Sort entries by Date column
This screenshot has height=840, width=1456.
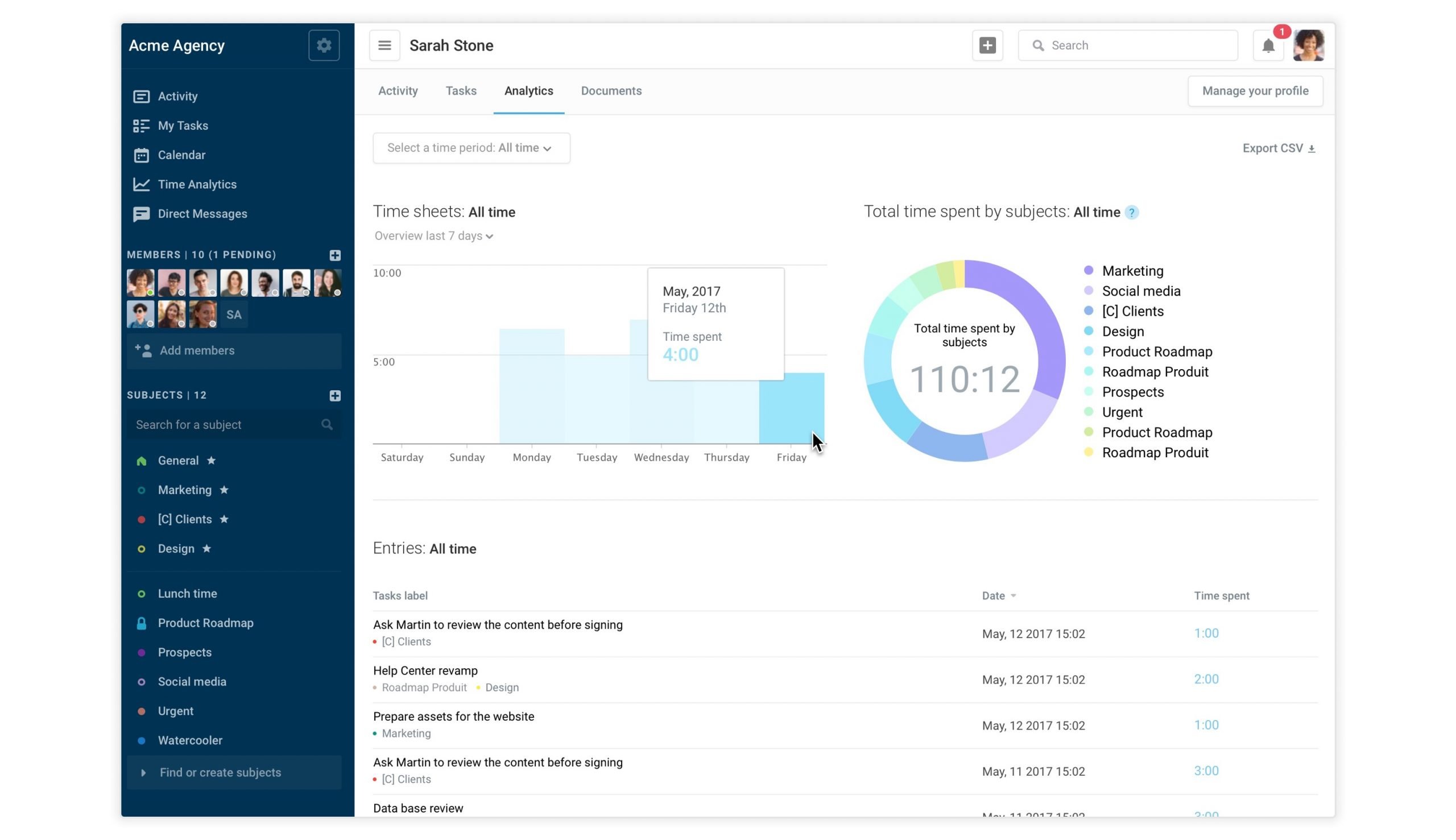coord(999,596)
